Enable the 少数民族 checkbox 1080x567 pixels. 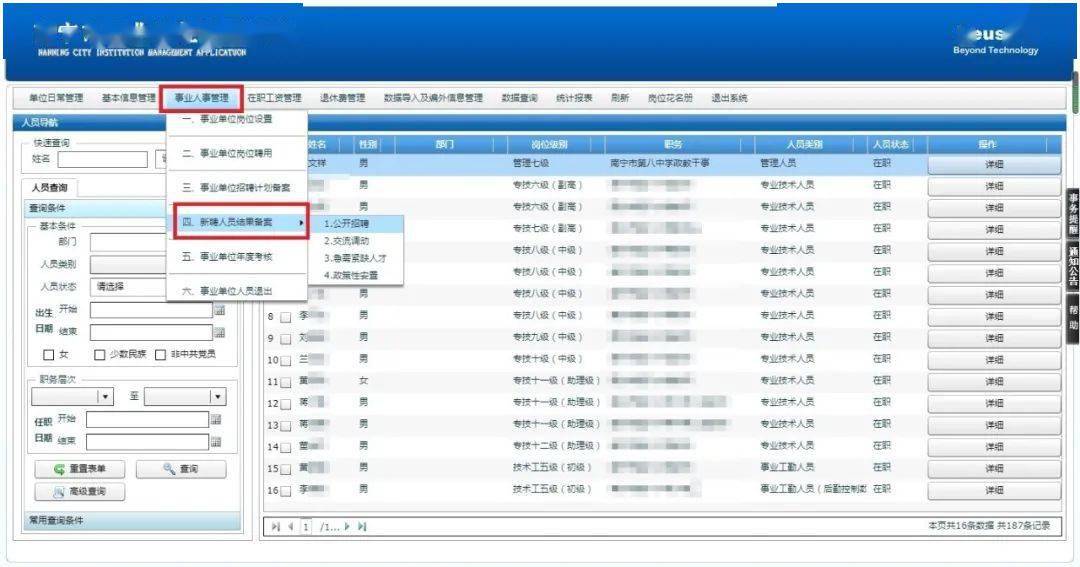tap(99, 355)
